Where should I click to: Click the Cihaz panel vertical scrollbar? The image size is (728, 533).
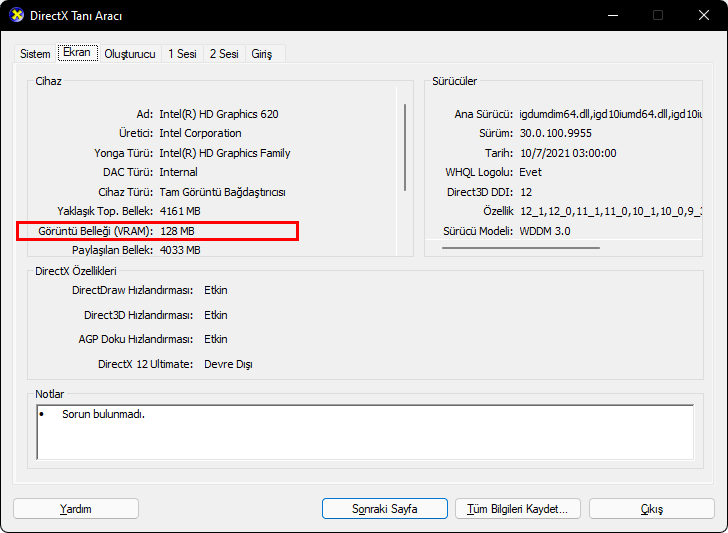(x=405, y=147)
